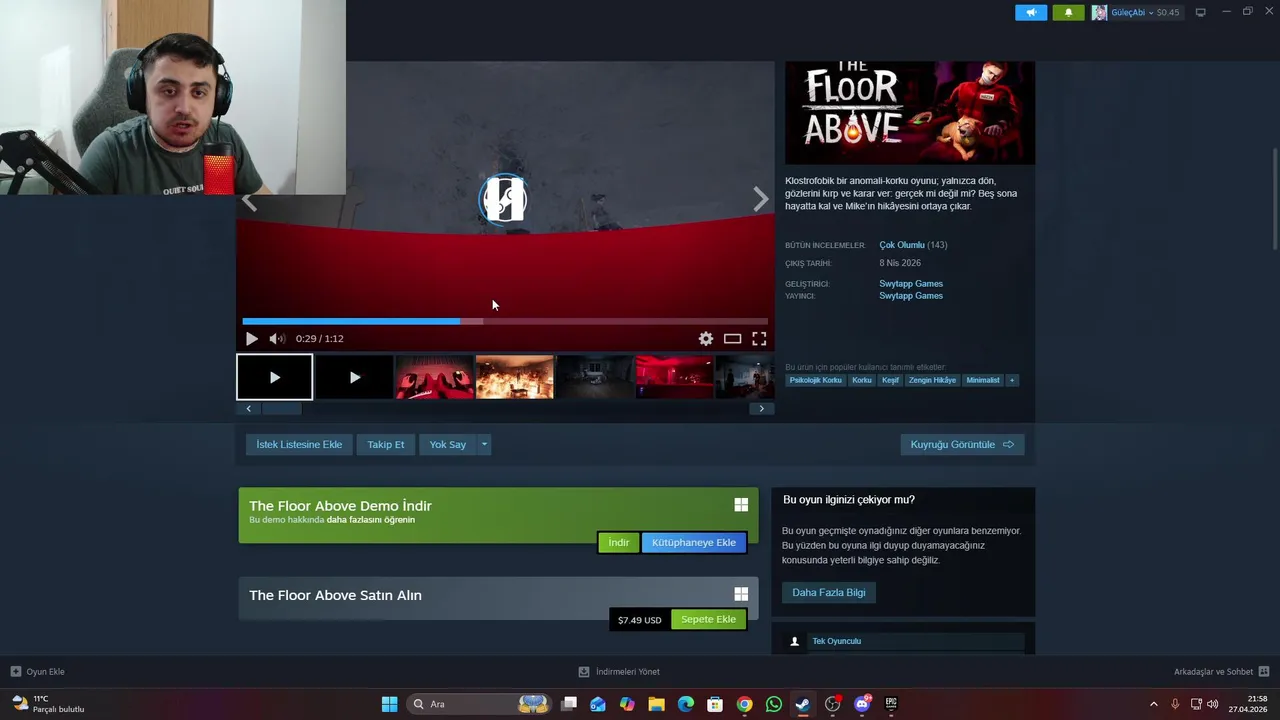This screenshot has height=720, width=1280.
Task: Open OBS Studio from taskbar
Action: (832, 704)
